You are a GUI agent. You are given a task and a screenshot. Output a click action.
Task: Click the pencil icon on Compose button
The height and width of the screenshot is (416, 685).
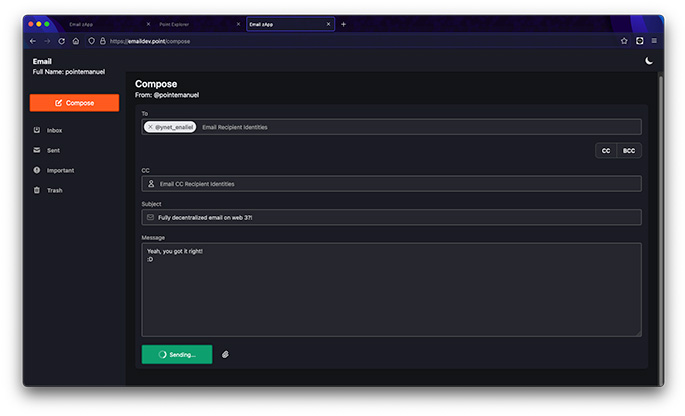coord(59,103)
